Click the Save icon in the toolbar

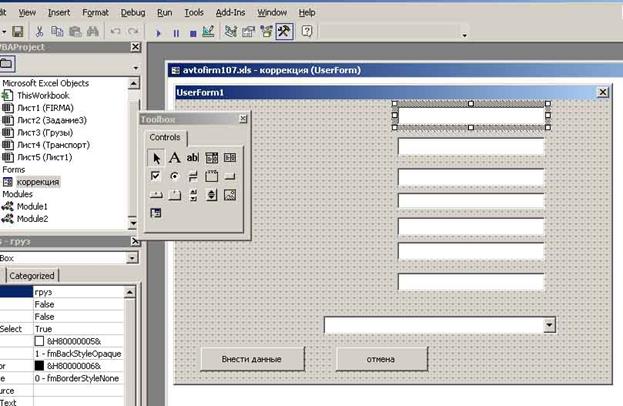(x=17, y=31)
